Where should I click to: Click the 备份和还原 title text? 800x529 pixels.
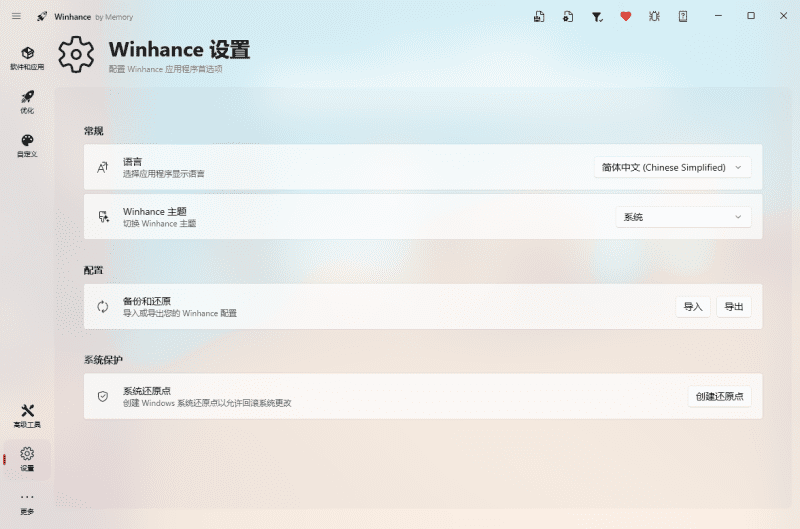(x=146, y=301)
